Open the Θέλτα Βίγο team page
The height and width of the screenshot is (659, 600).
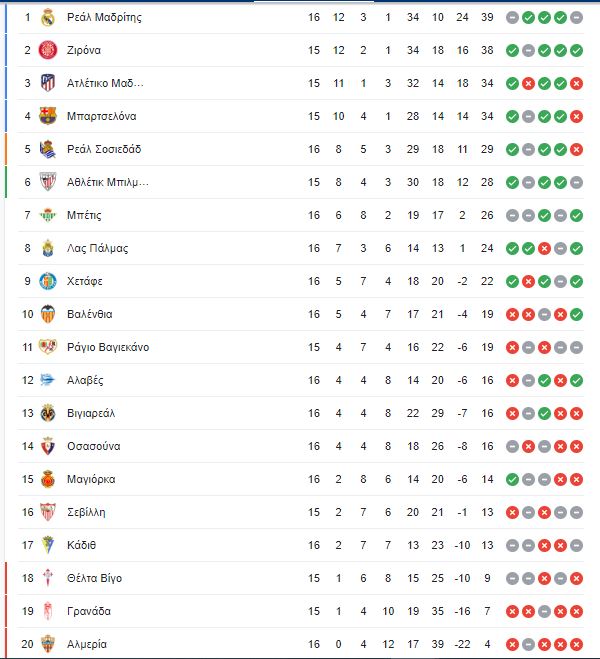coord(95,578)
